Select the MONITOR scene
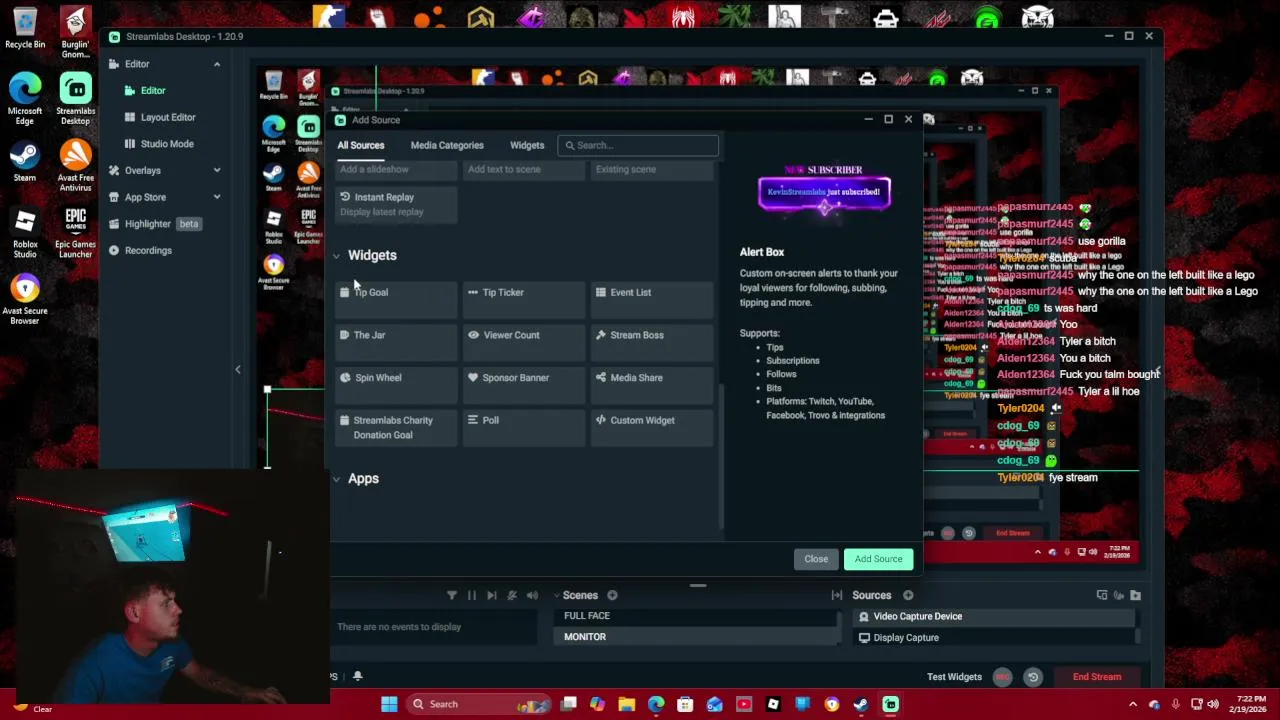Viewport: 1280px width, 720px height. [x=697, y=637]
